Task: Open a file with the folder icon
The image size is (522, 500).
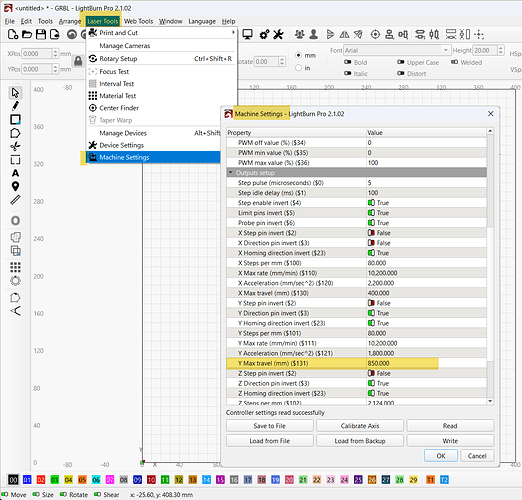Action: [x=27, y=34]
